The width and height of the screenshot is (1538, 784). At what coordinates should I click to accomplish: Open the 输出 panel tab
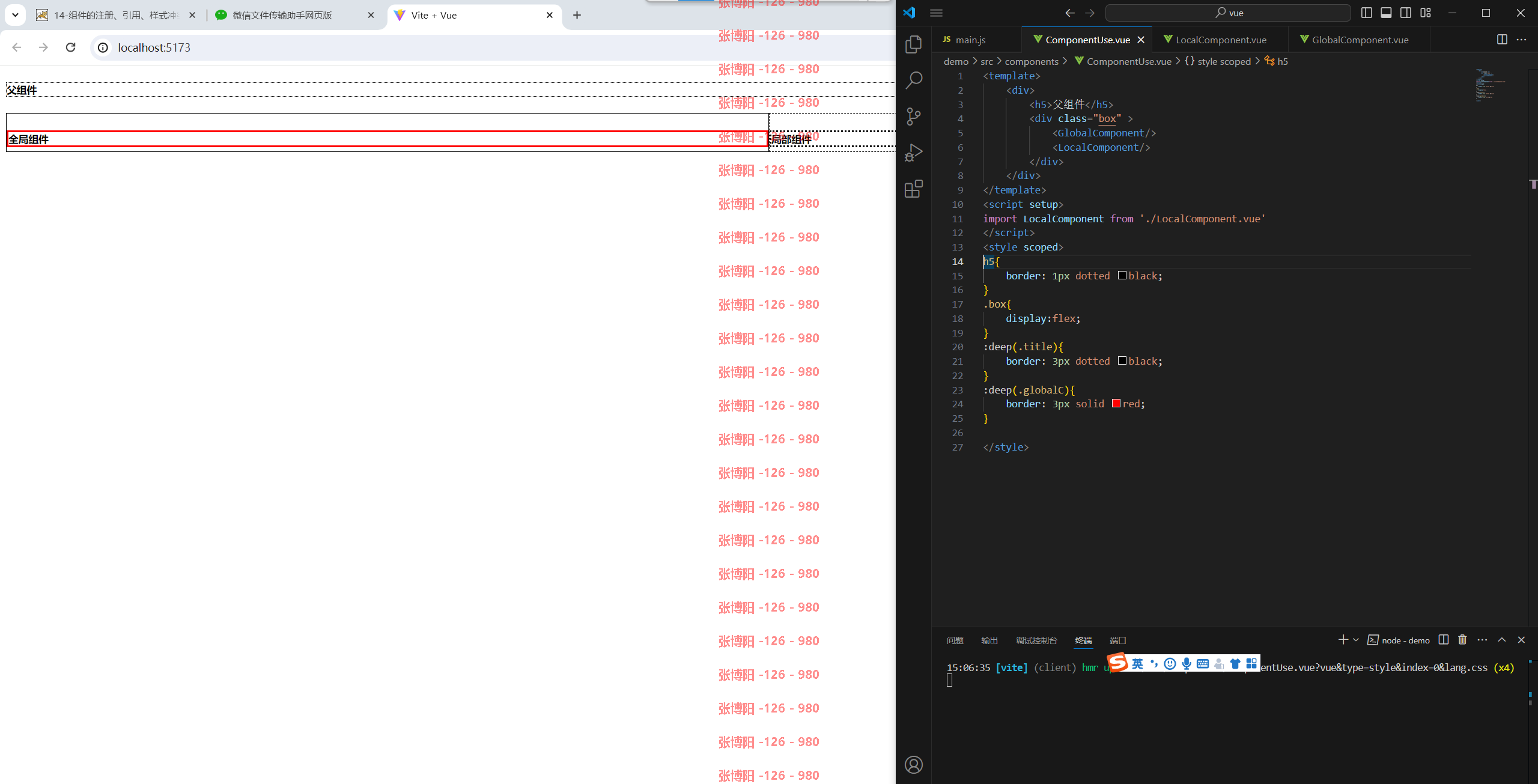[989, 640]
